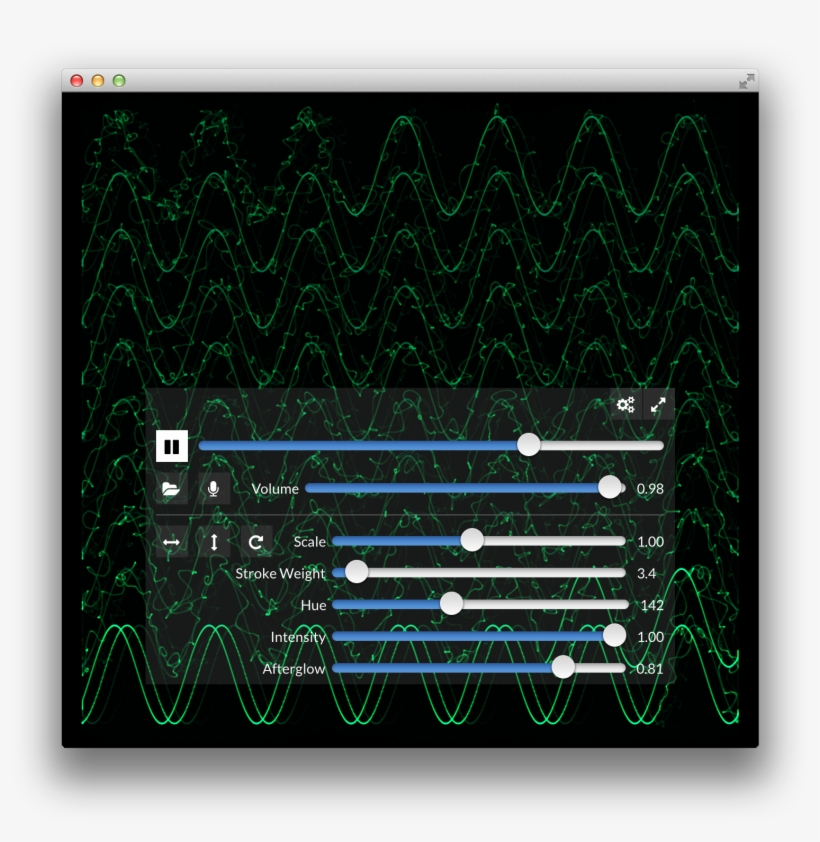The width and height of the screenshot is (820, 842).
Task: Toggle microphone capture off
Action: [212, 488]
